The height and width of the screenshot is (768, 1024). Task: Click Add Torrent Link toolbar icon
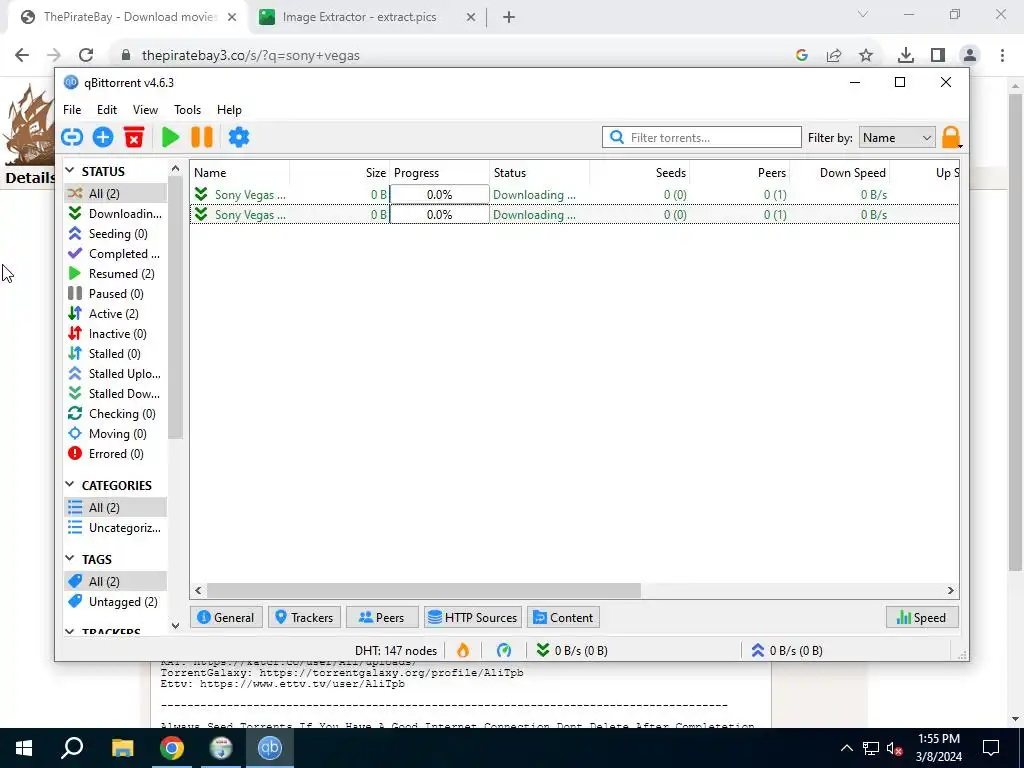(72, 137)
